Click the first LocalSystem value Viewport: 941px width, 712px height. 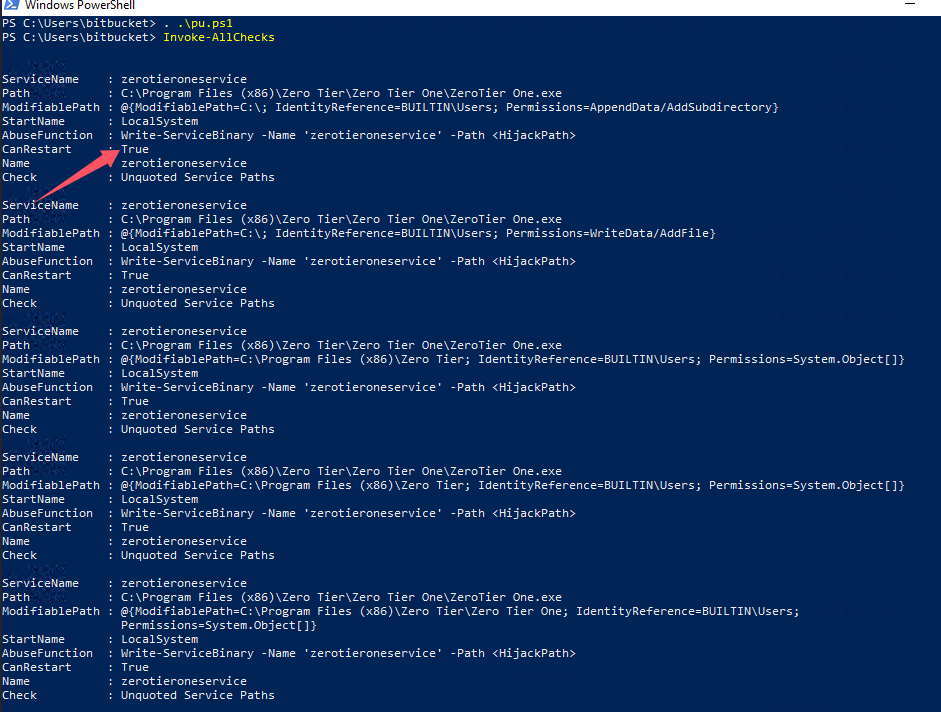click(x=160, y=121)
